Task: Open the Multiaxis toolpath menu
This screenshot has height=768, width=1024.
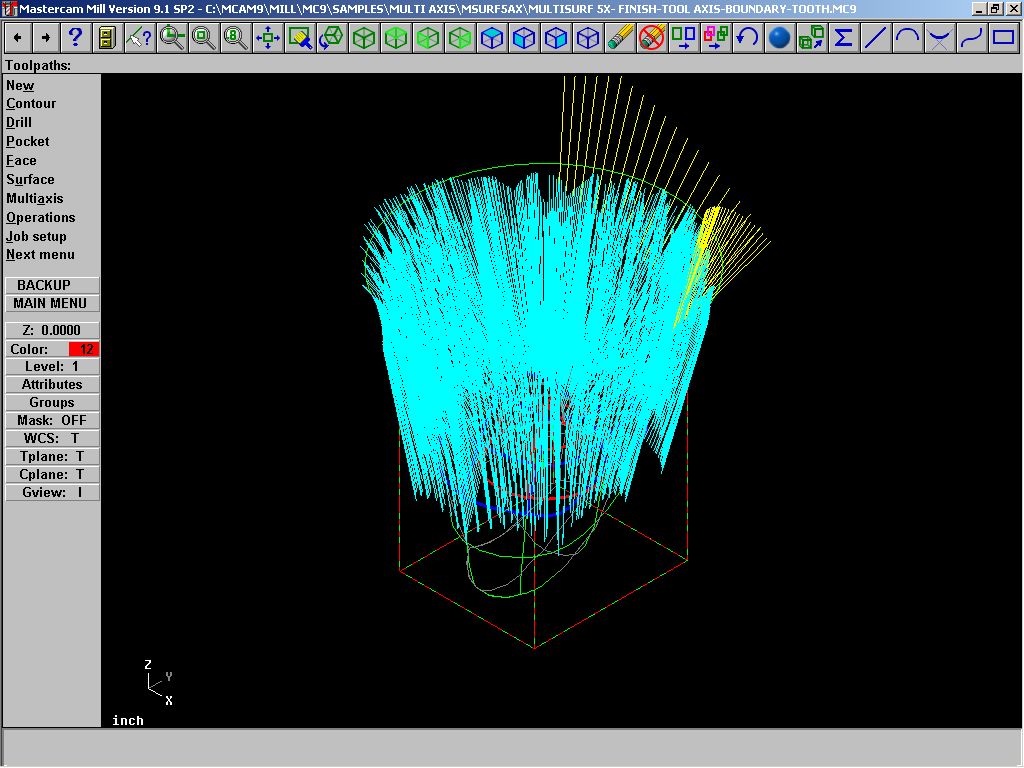Action: [35, 199]
